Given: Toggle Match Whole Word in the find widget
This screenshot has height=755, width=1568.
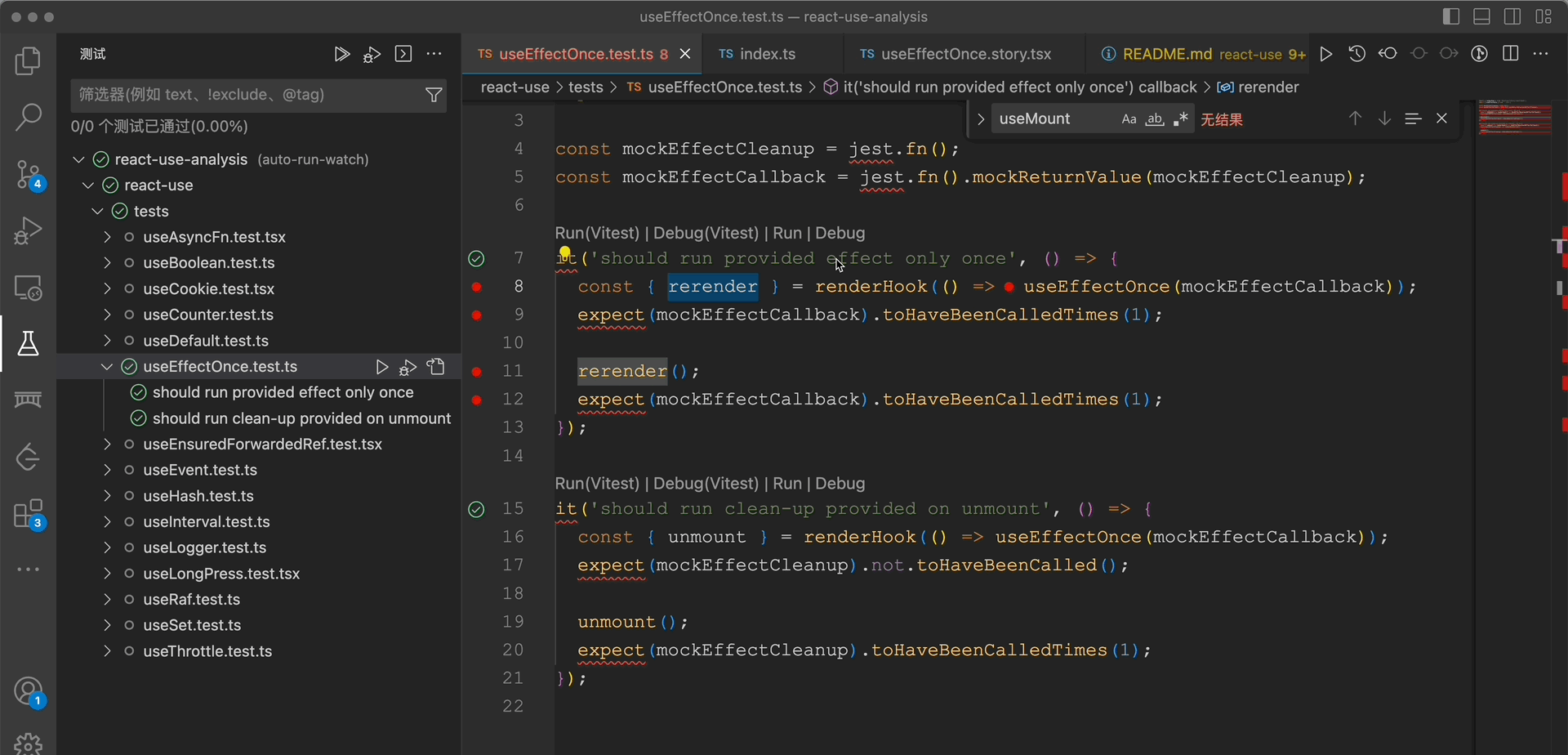Looking at the screenshot, I should (1155, 119).
